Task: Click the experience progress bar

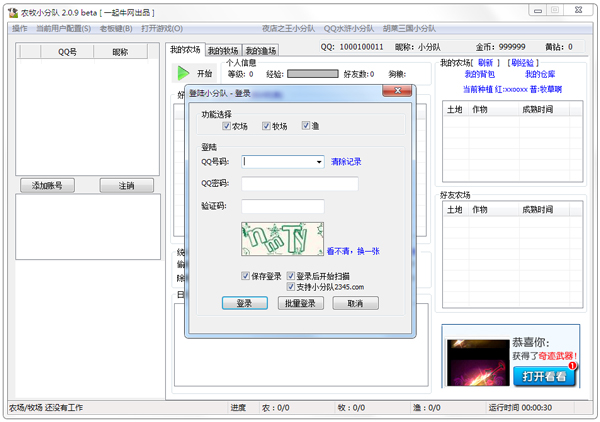Action: (x=313, y=73)
